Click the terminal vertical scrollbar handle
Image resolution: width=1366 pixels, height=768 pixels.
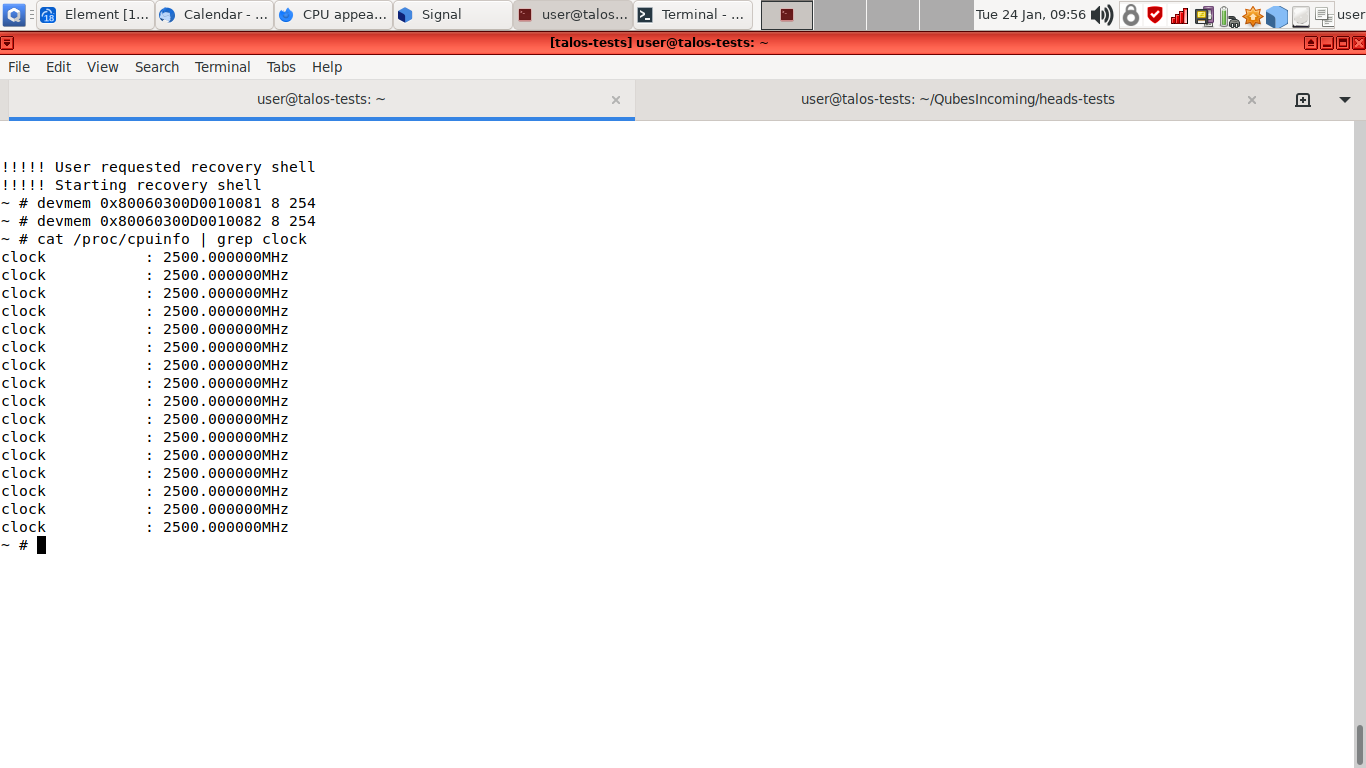[x=1360, y=744]
